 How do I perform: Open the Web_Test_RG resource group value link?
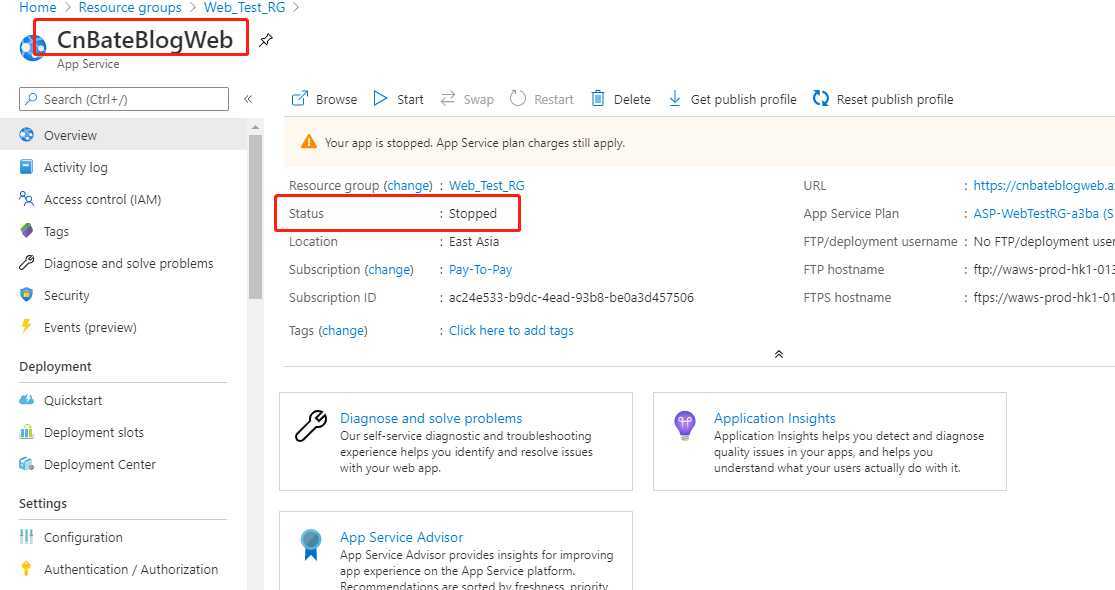click(486, 186)
